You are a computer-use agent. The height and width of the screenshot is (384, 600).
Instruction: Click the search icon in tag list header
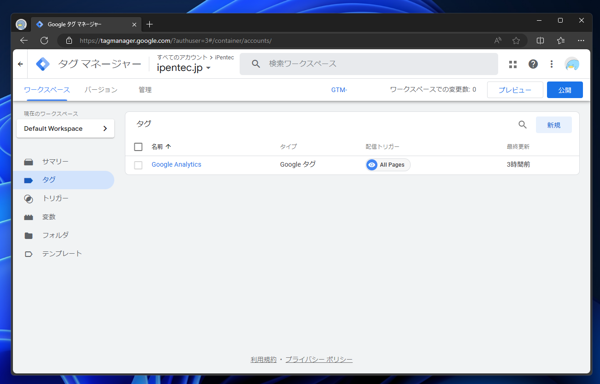(x=522, y=125)
